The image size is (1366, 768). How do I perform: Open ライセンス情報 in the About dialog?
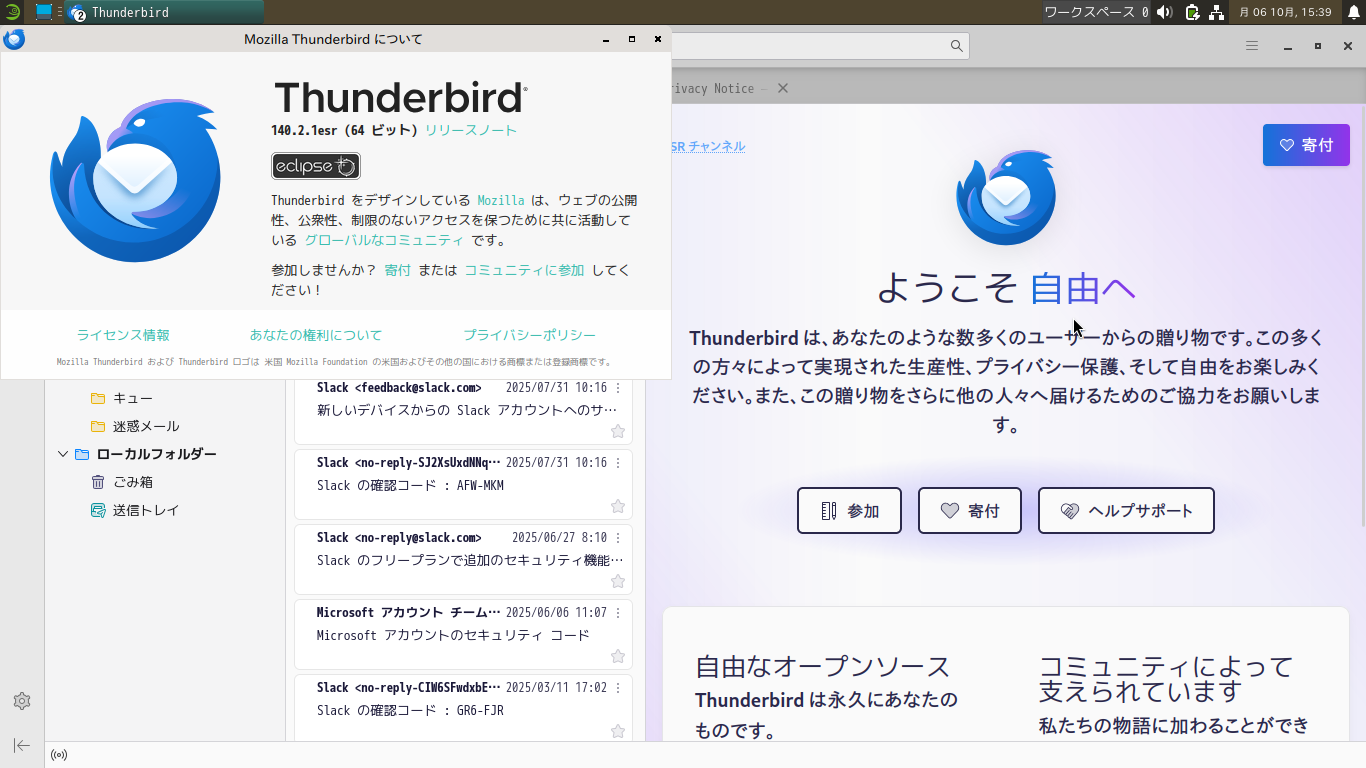(123, 335)
